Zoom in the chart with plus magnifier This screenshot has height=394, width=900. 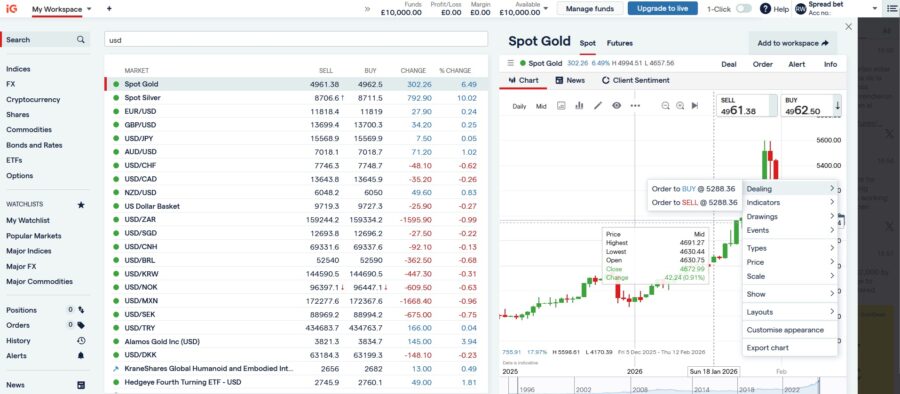tap(680, 106)
